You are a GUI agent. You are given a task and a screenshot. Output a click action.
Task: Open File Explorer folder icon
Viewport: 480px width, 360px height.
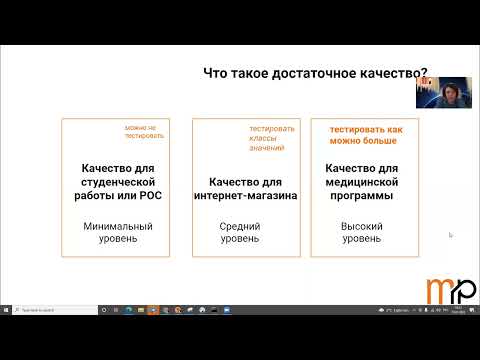[141, 310]
